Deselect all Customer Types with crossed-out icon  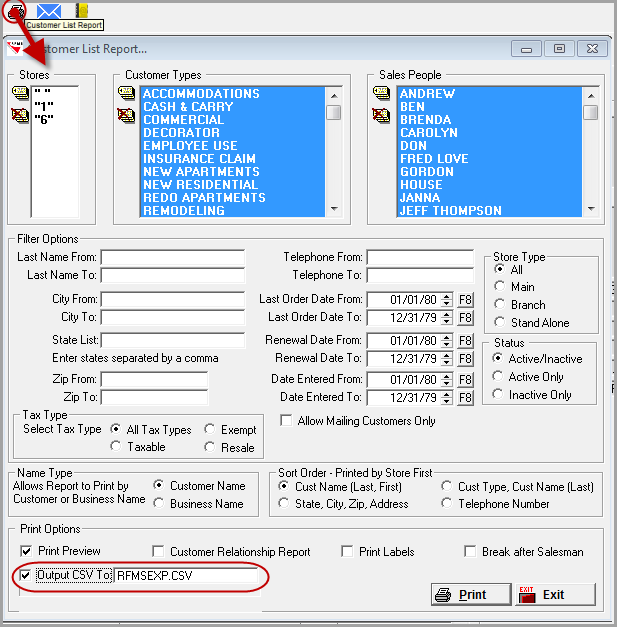point(126,115)
